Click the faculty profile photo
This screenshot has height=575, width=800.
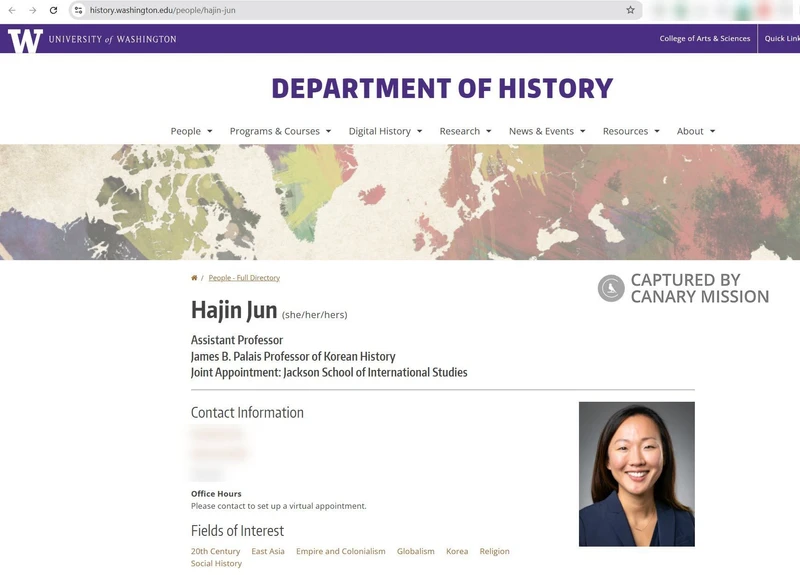click(636, 474)
